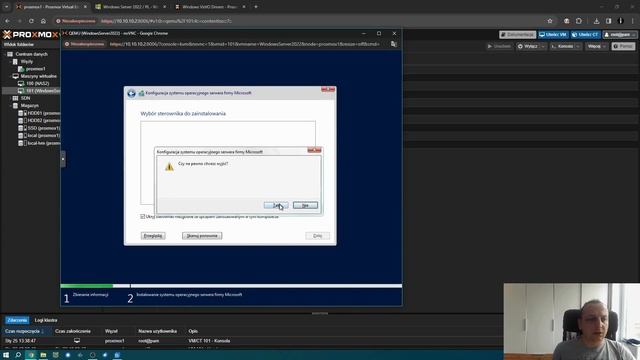Click the HDD02 storage icon
This screenshot has width=640, height=360.
pyautogui.click(x=22, y=120)
